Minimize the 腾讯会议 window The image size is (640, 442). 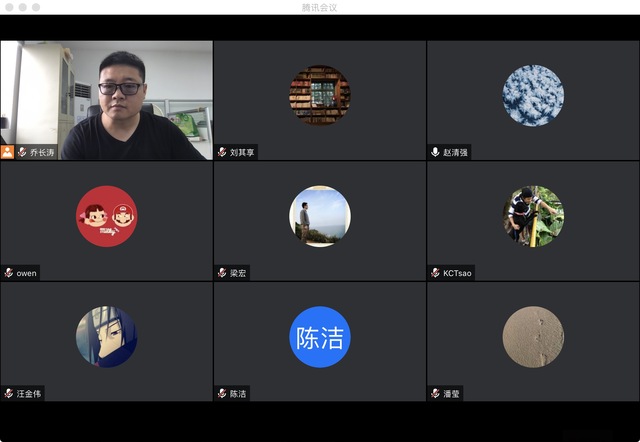[x=23, y=7]
